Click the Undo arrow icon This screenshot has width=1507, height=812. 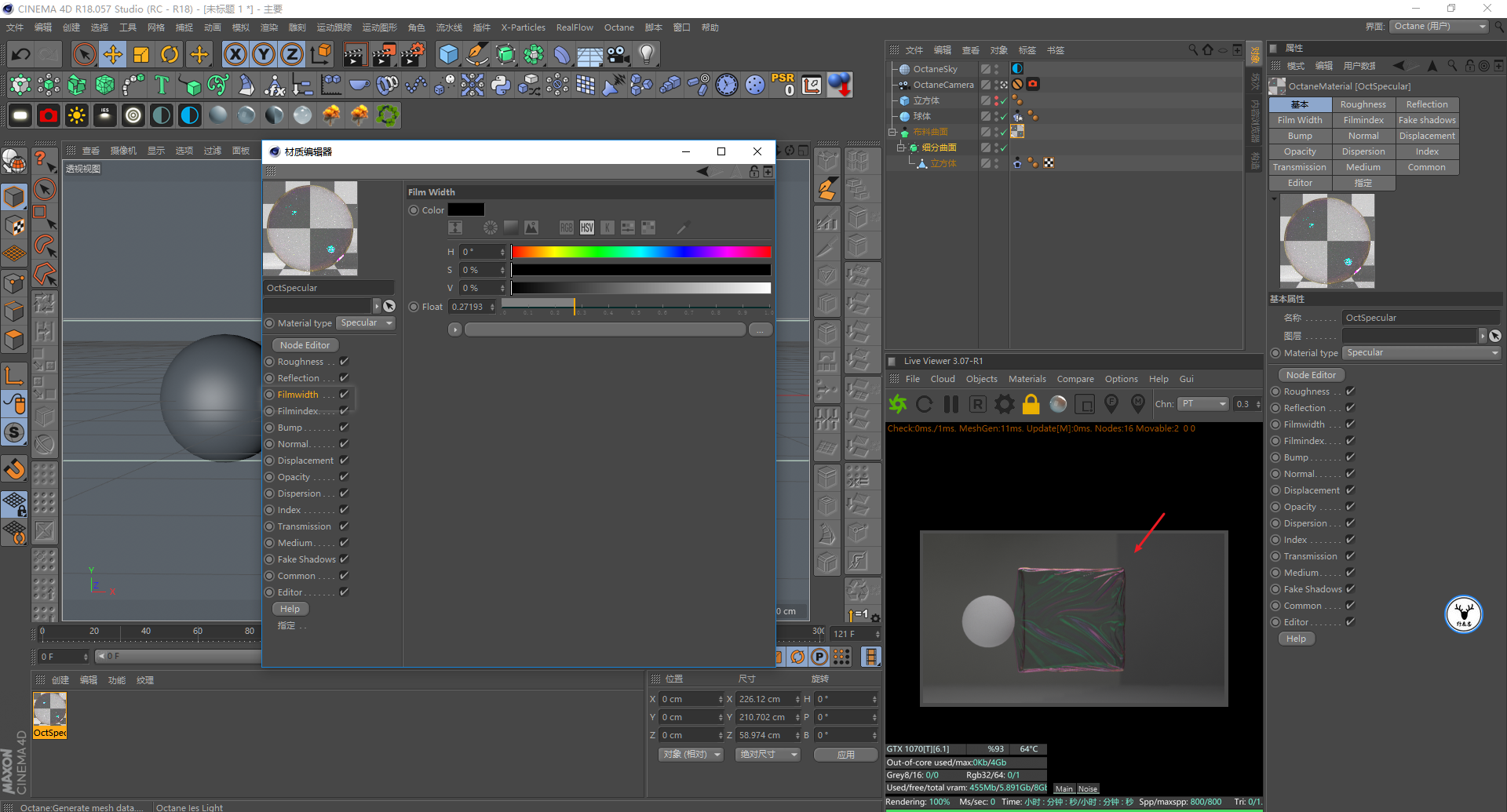point(21,54)
